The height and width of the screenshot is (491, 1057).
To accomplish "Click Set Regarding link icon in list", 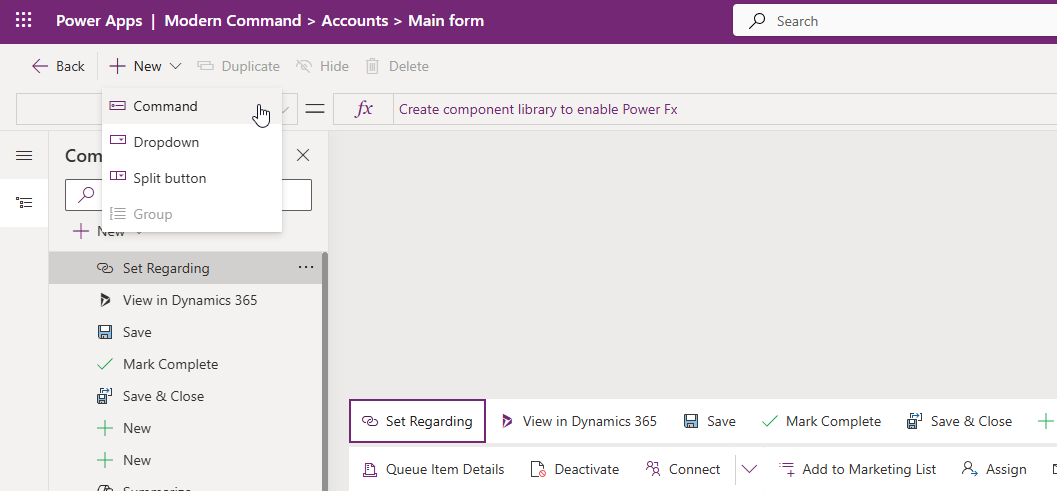I will coord(104,268).
